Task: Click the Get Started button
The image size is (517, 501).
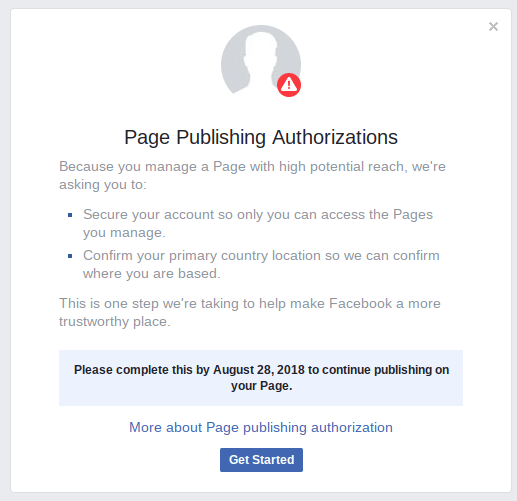Action: (261, 460)
